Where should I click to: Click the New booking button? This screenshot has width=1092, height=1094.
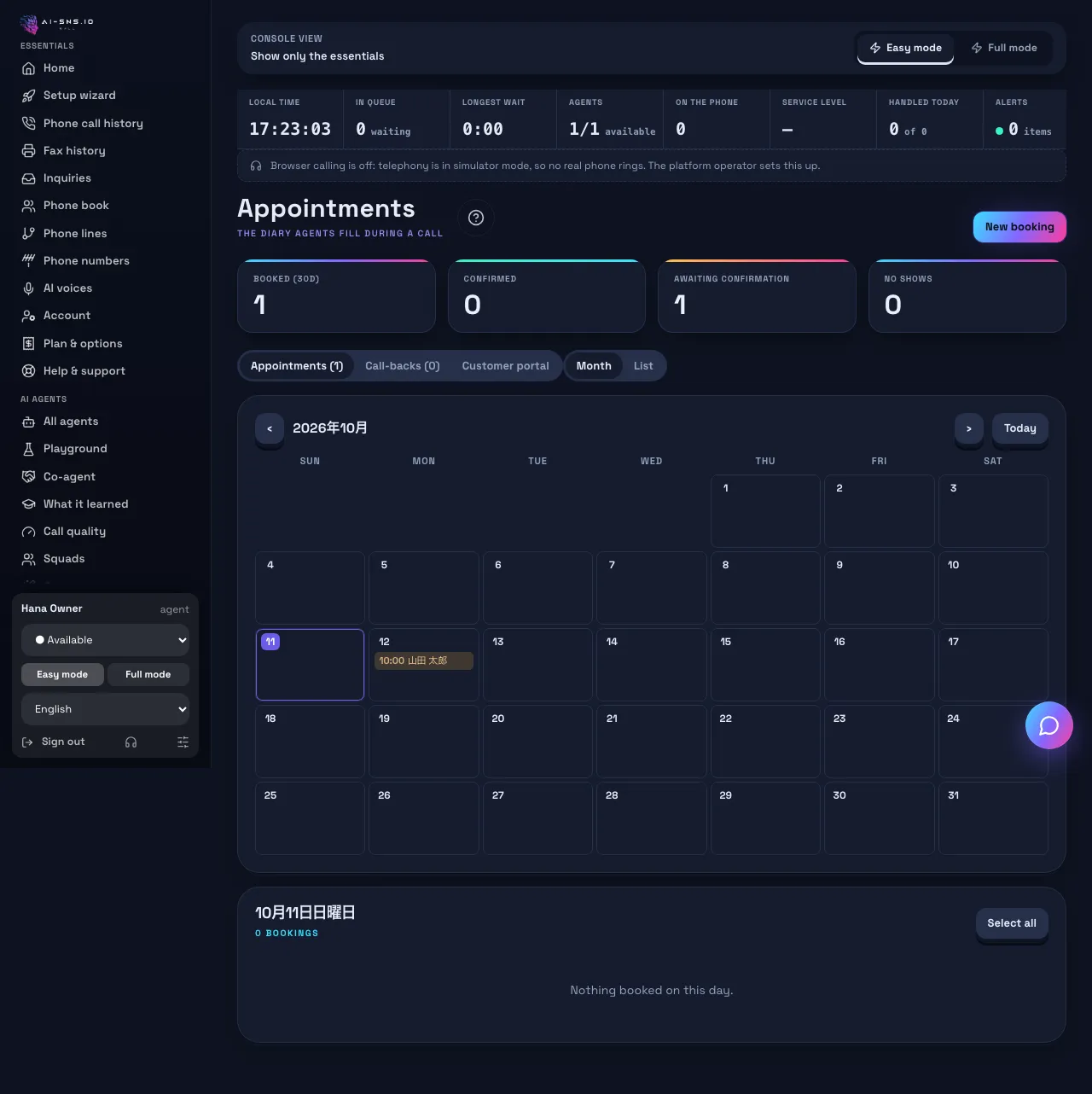click(1019, 227)
